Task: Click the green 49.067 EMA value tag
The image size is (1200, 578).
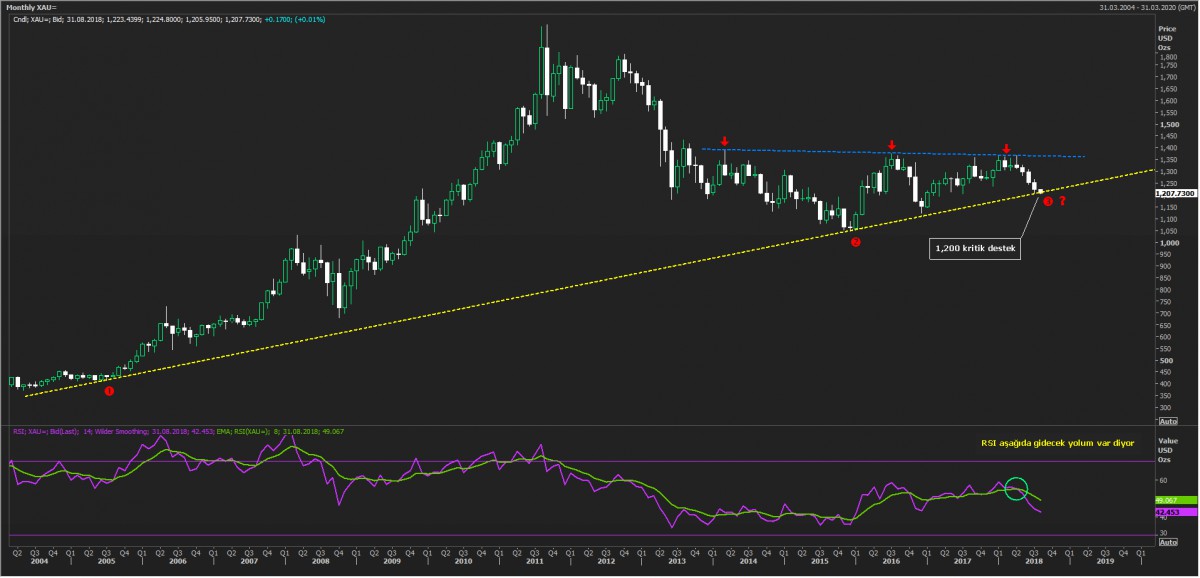Action: (x=1168, y=500)
